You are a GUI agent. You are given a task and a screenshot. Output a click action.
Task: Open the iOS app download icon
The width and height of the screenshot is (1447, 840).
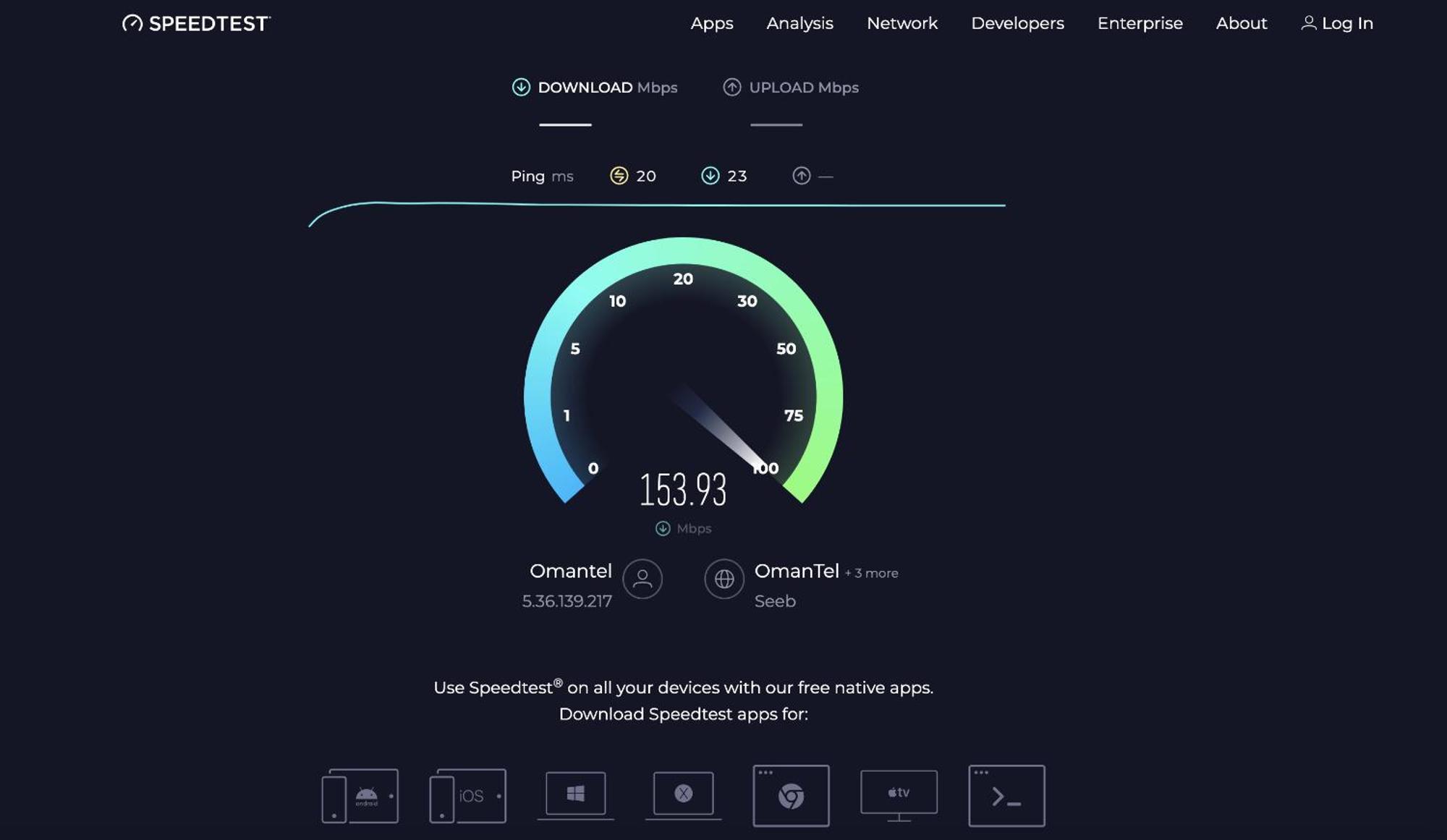[x=467, y=796]
